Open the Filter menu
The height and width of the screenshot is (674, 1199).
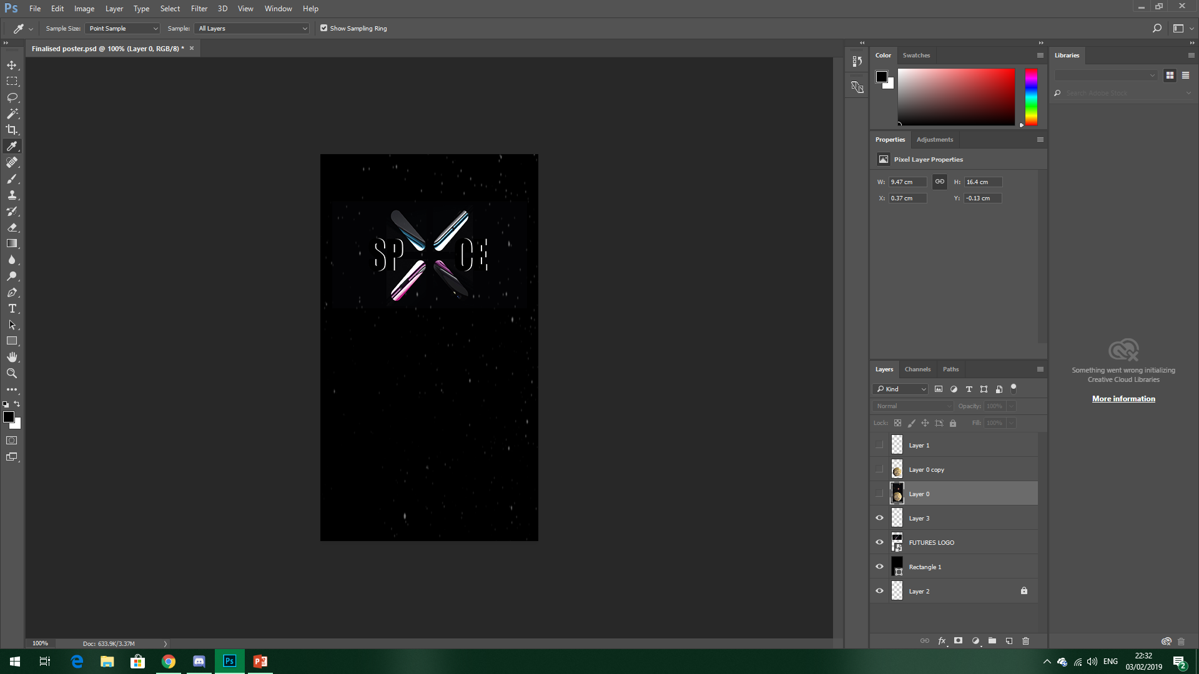coord(199,8)
